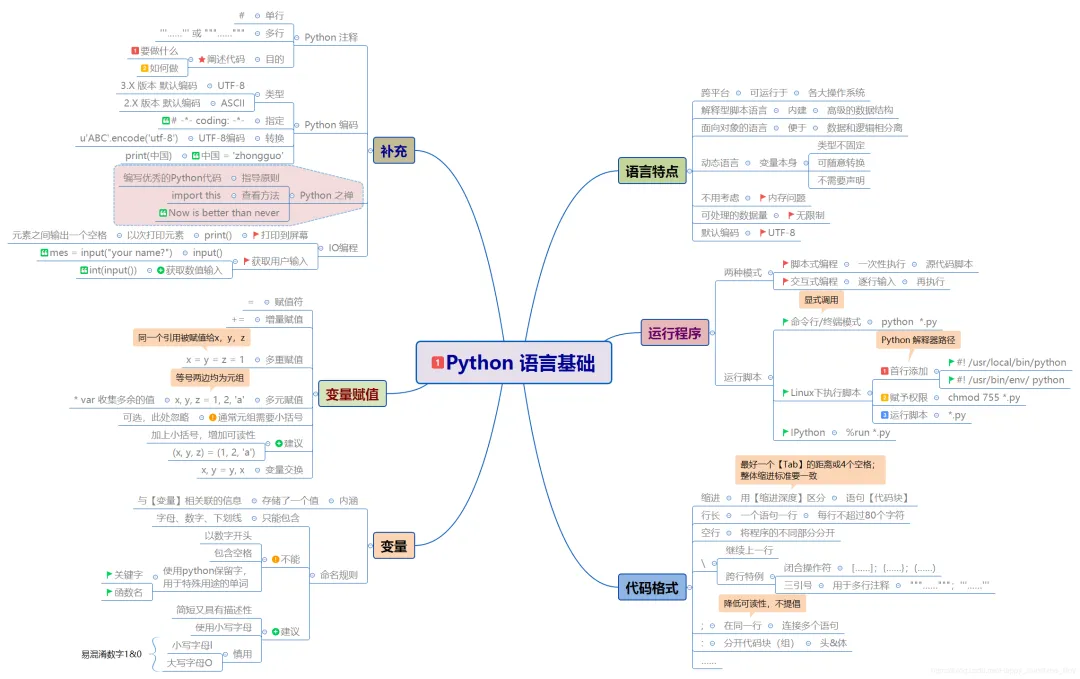Click the green note icon beside mes = input("your name?")

[44, 253]
